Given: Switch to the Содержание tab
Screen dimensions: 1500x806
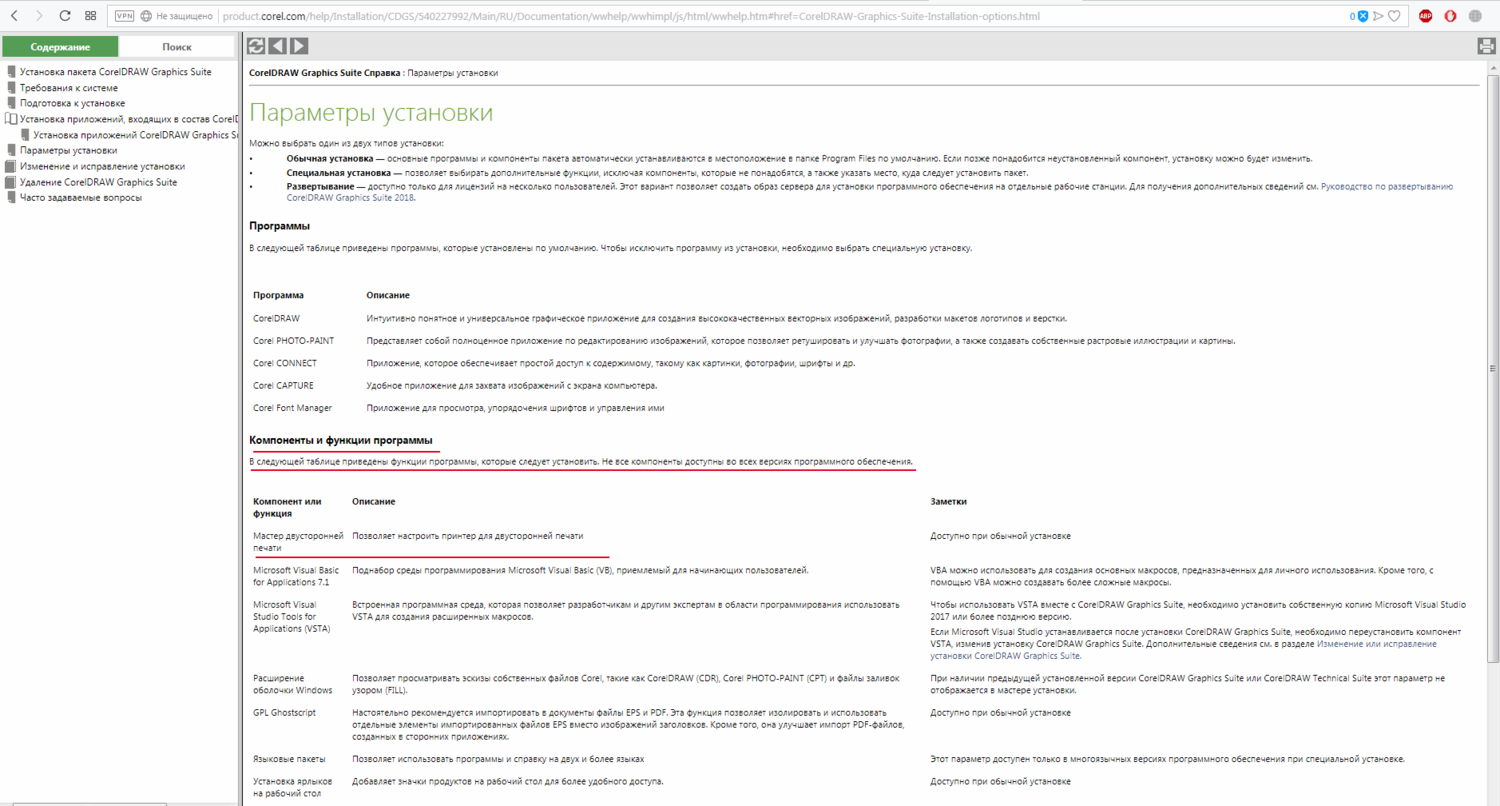Looking at the screenshot, I should pos(60,47).
